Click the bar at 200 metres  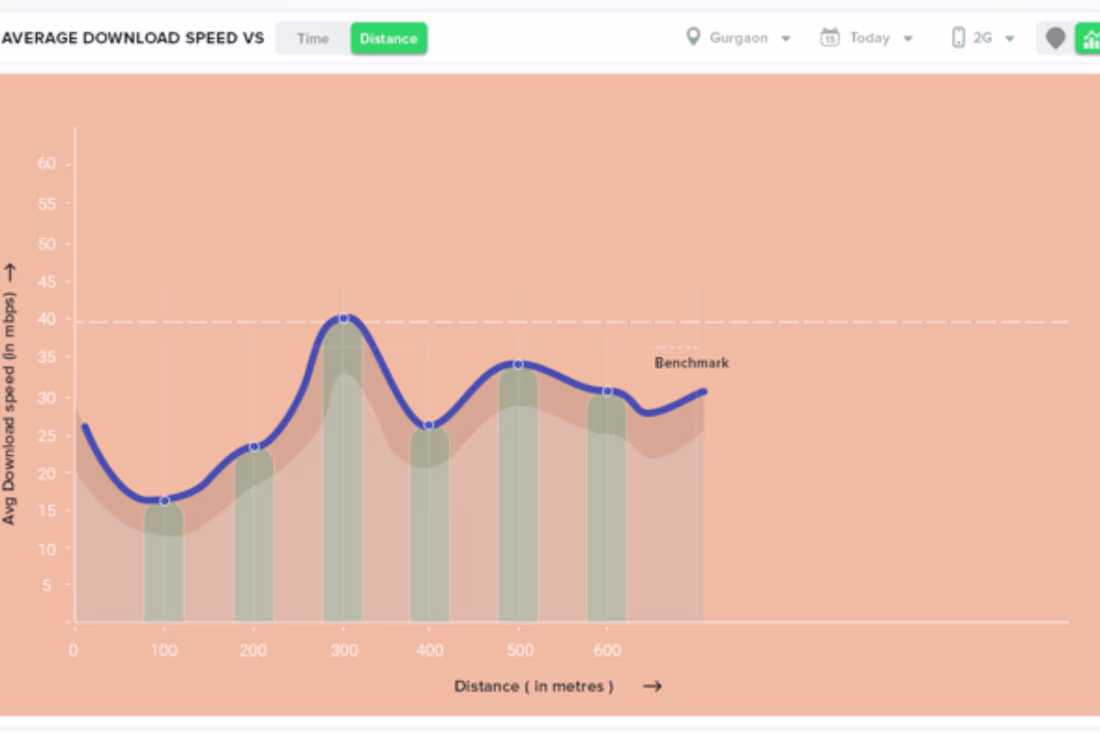[254, 540]
